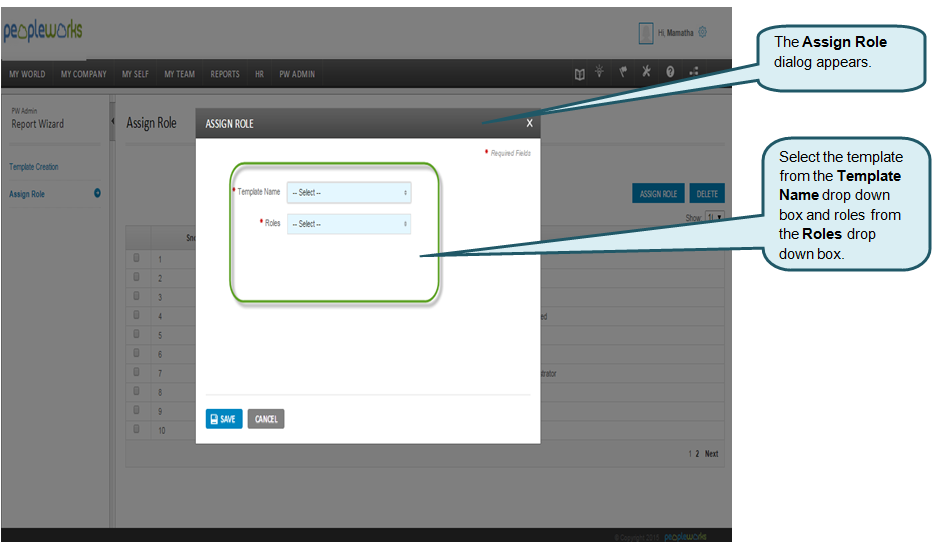The image size is (933, 545).
Task: Open the wrench tools icon
Action: [x=646, y=72]
